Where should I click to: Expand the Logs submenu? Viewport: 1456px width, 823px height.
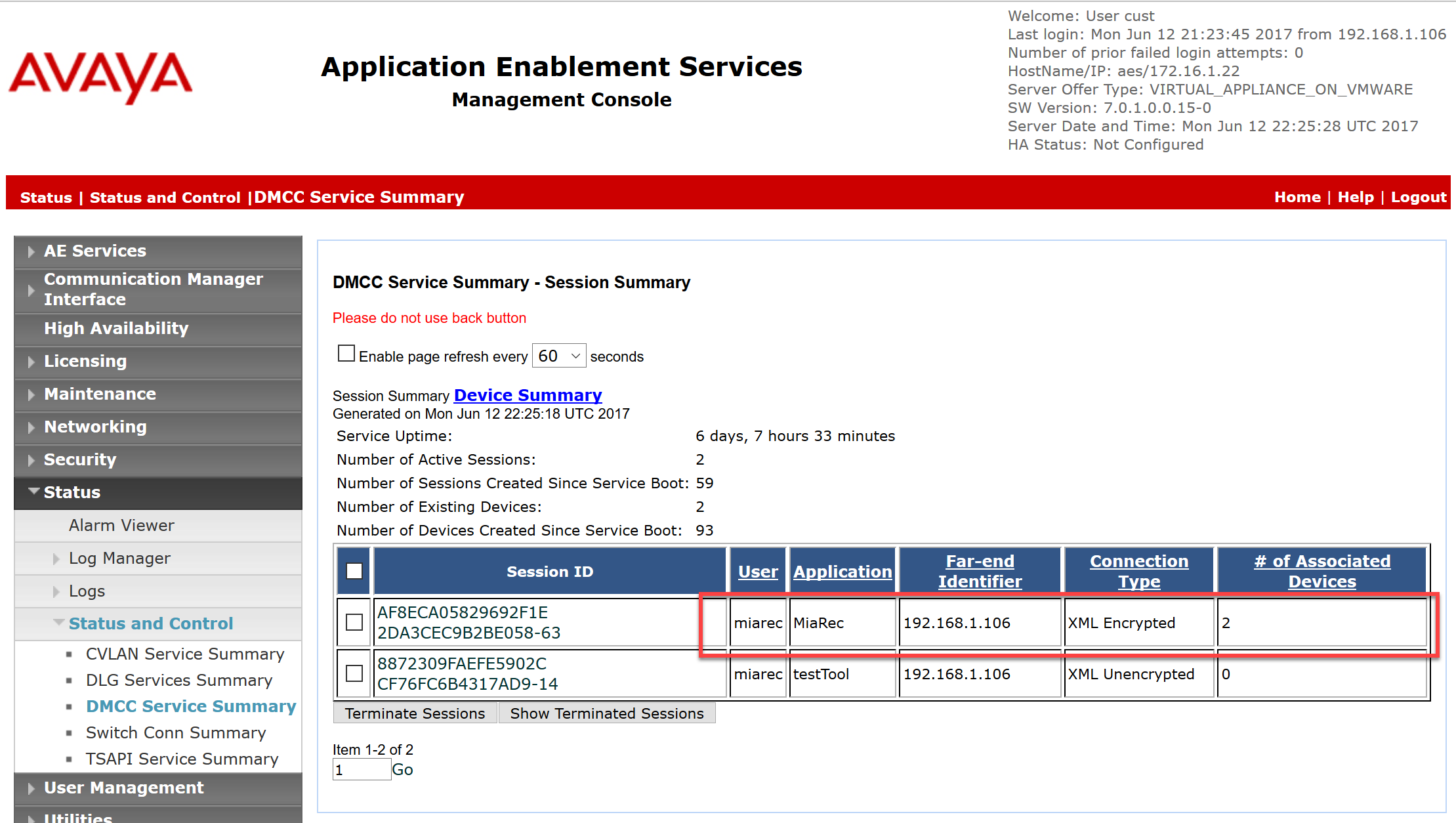click(x=158, y=591)
